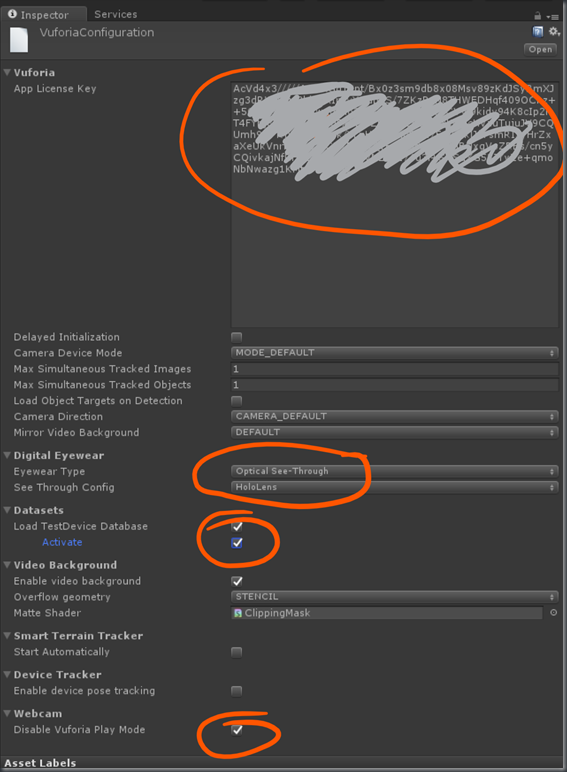The image size is (567, 772).
Task: Open the help reference book icon
Action: [538, 32]
